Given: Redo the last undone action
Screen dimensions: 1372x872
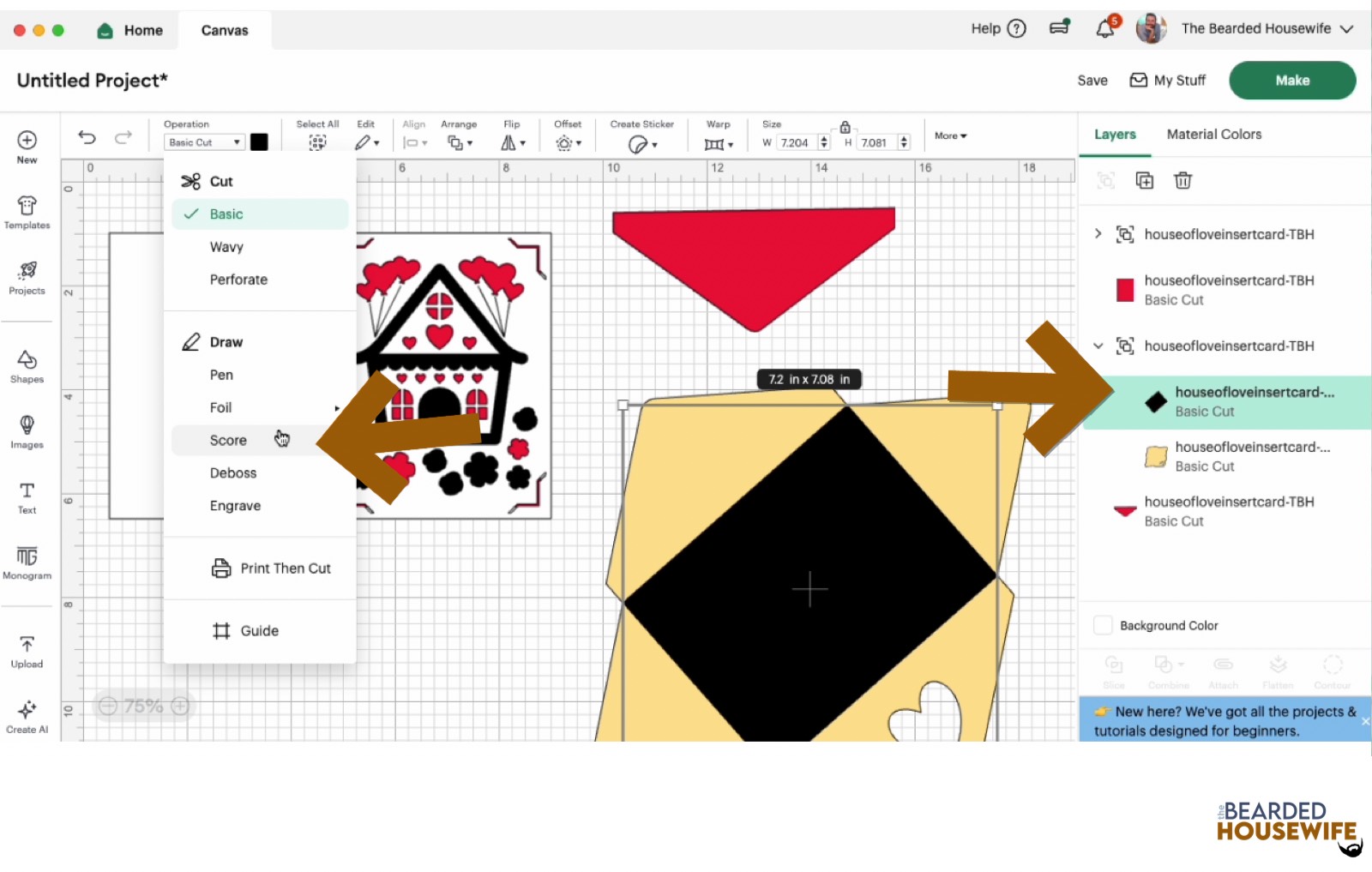Looking at the screenshot, I should click(123, 137).
